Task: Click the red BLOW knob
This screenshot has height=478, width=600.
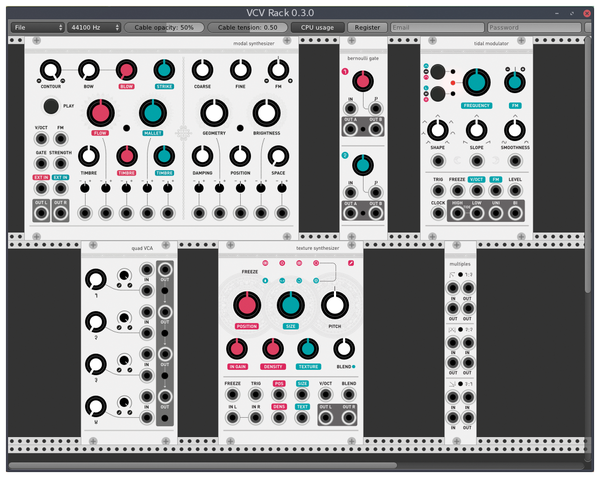Action: (x=126, y=70)
